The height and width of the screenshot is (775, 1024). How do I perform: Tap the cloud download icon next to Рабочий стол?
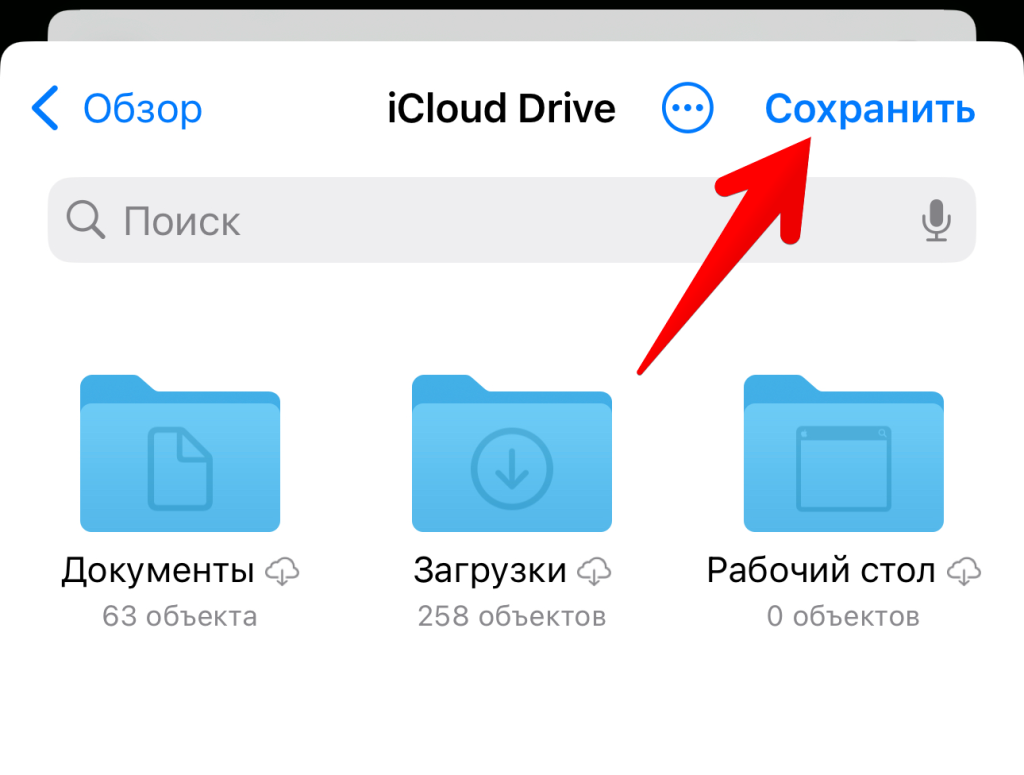[964, 571]
